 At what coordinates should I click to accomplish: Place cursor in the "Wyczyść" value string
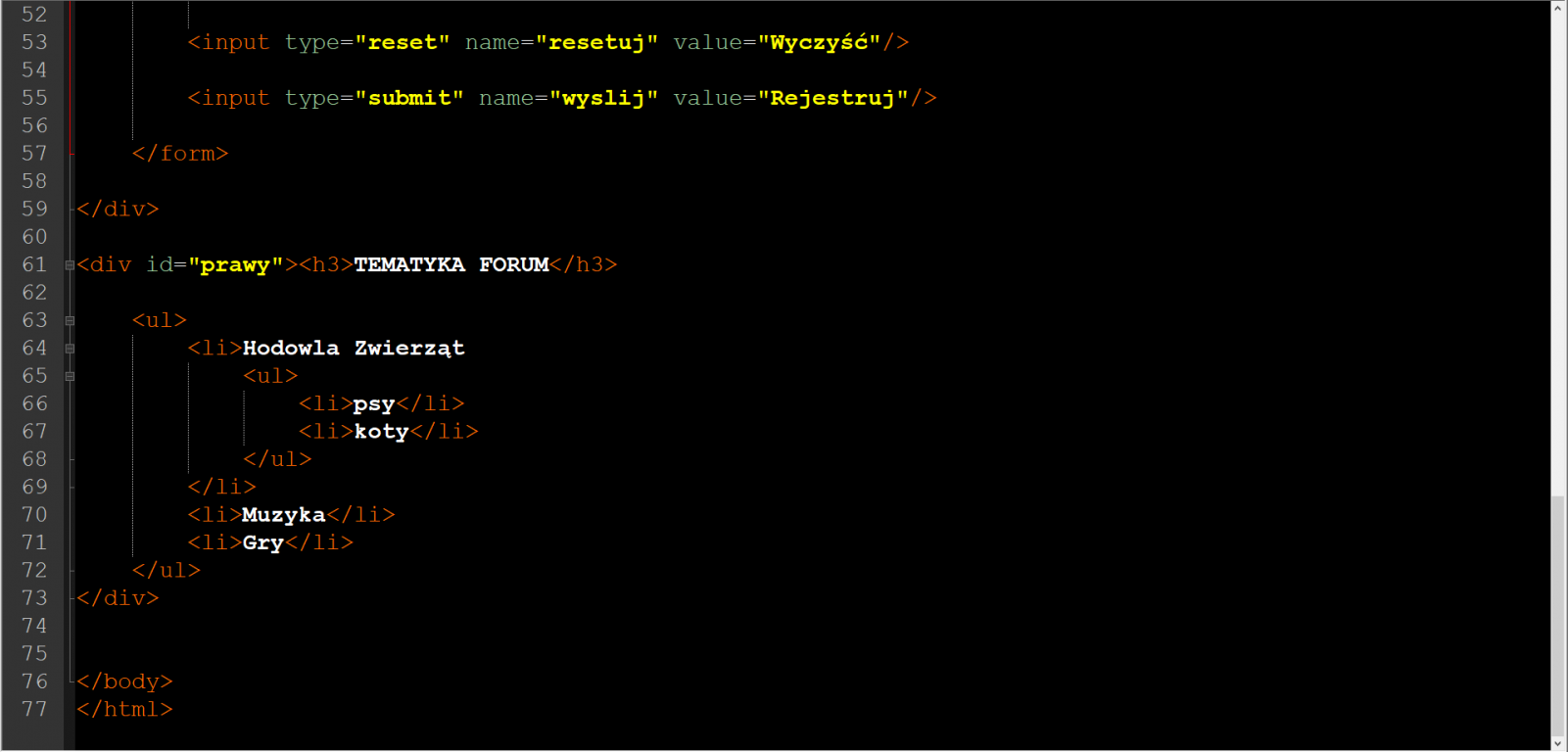(819, 42)
